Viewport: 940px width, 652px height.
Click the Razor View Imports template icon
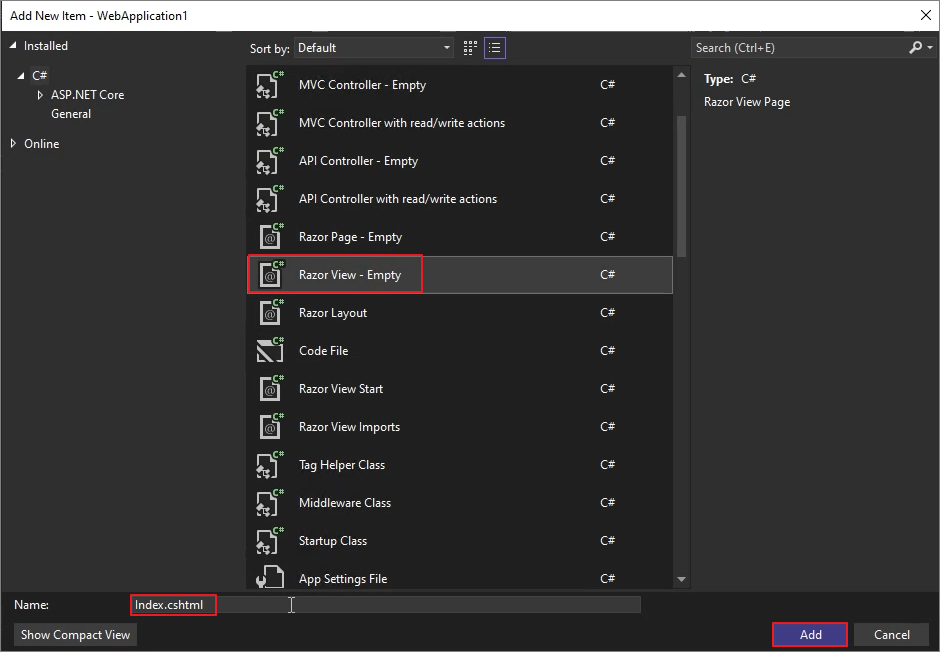coord(271,427)
